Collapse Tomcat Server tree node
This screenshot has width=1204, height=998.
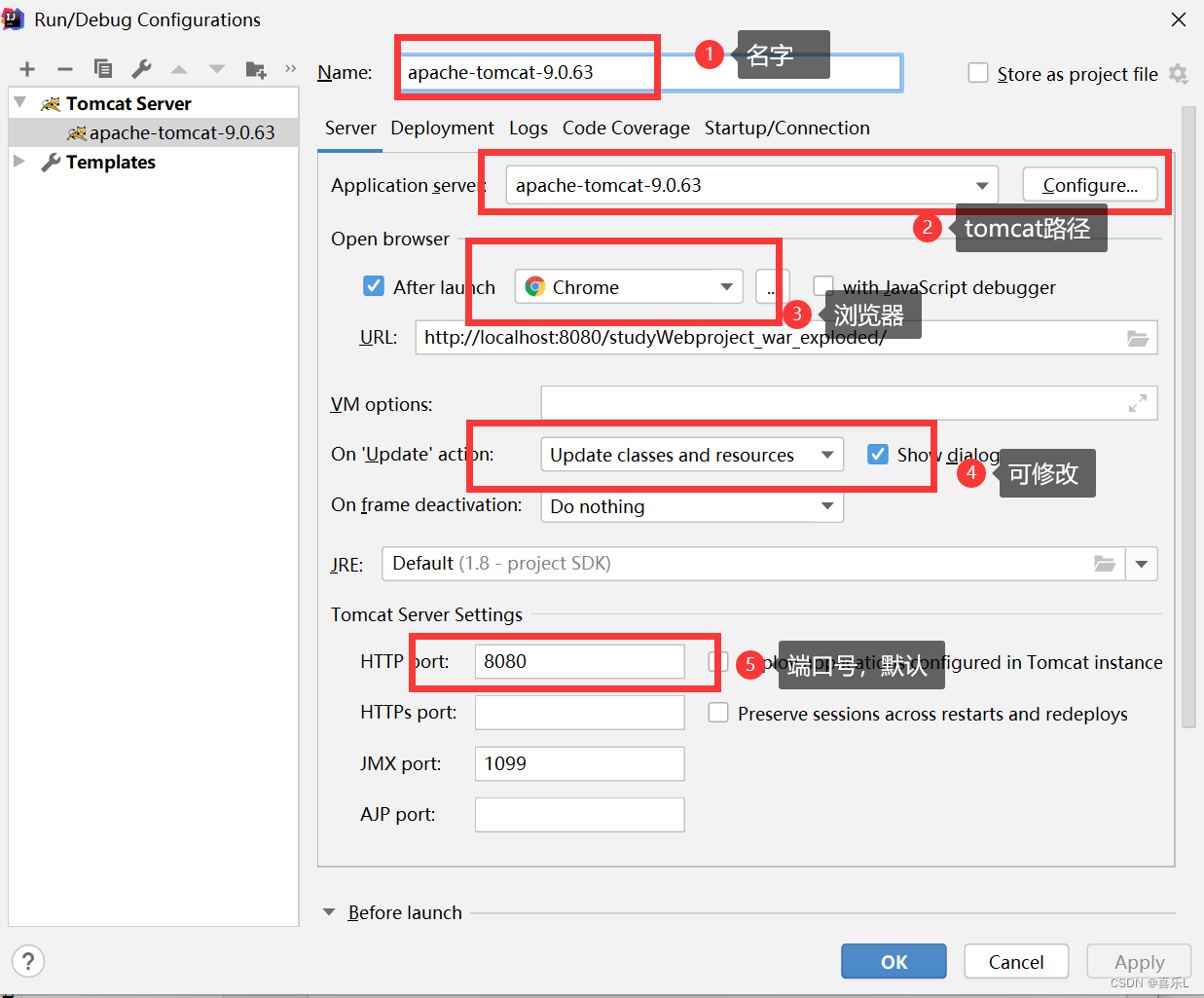(x=19, y=102)
